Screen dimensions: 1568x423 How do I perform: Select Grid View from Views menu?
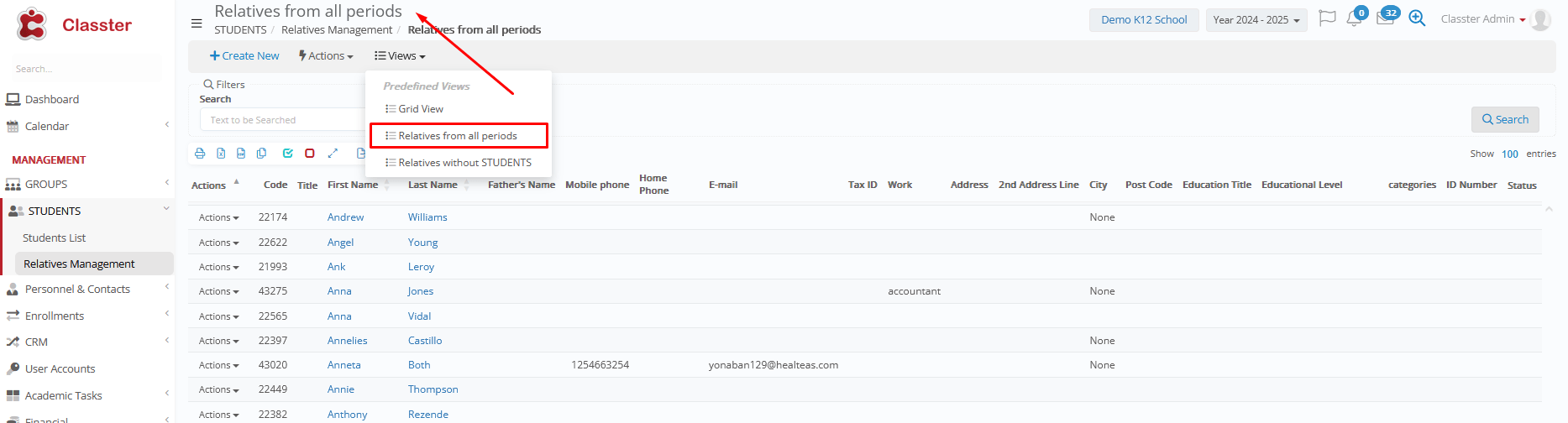tap(420, 109)
